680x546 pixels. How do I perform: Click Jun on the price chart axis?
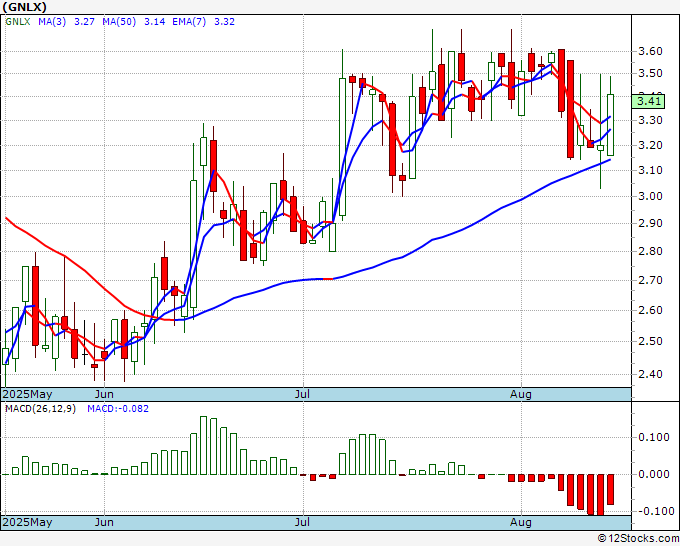click(x=104, y=394)
